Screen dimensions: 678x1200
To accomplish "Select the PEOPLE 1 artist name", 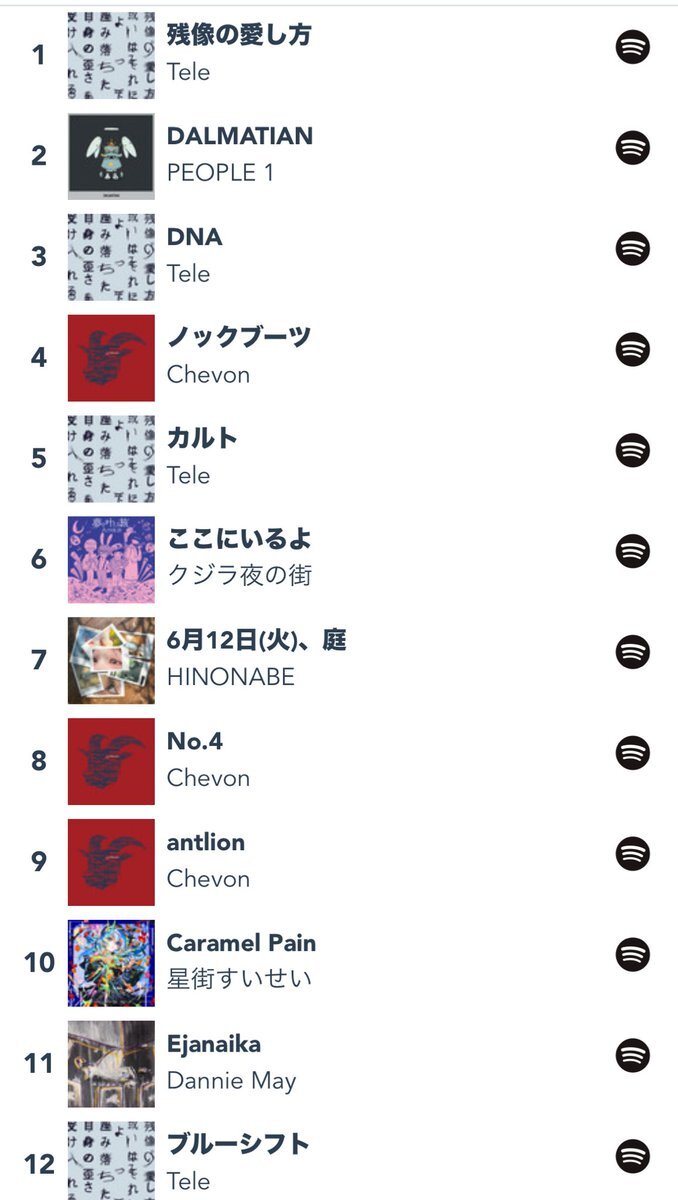I will tap(220, 173).
